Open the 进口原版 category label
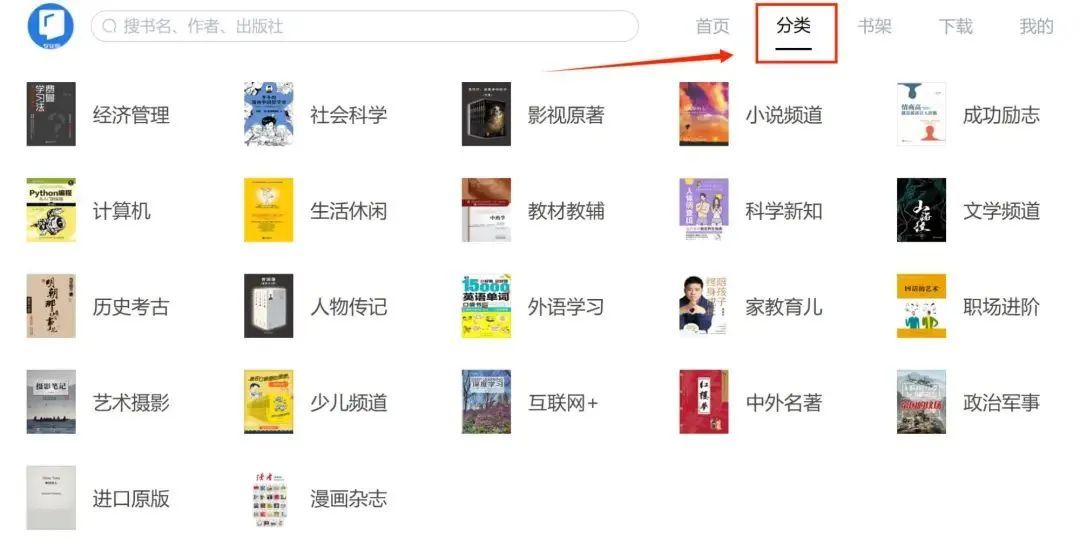The height and width of the screenshot is (551, 1080). point(132,499)
